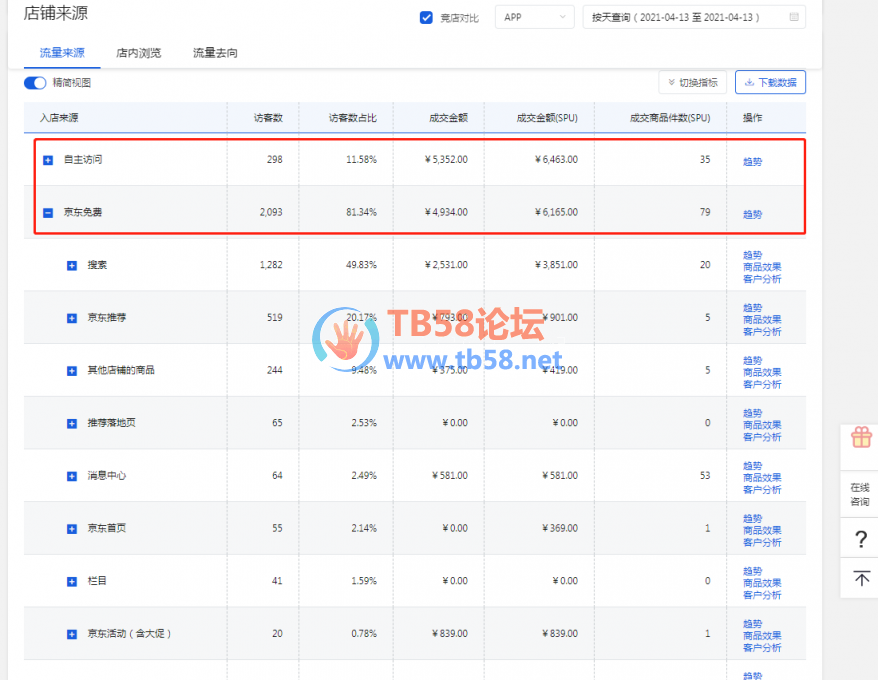878x680 pixels.
Task: Click the 下载数据 button
Action: coord(770,82)
